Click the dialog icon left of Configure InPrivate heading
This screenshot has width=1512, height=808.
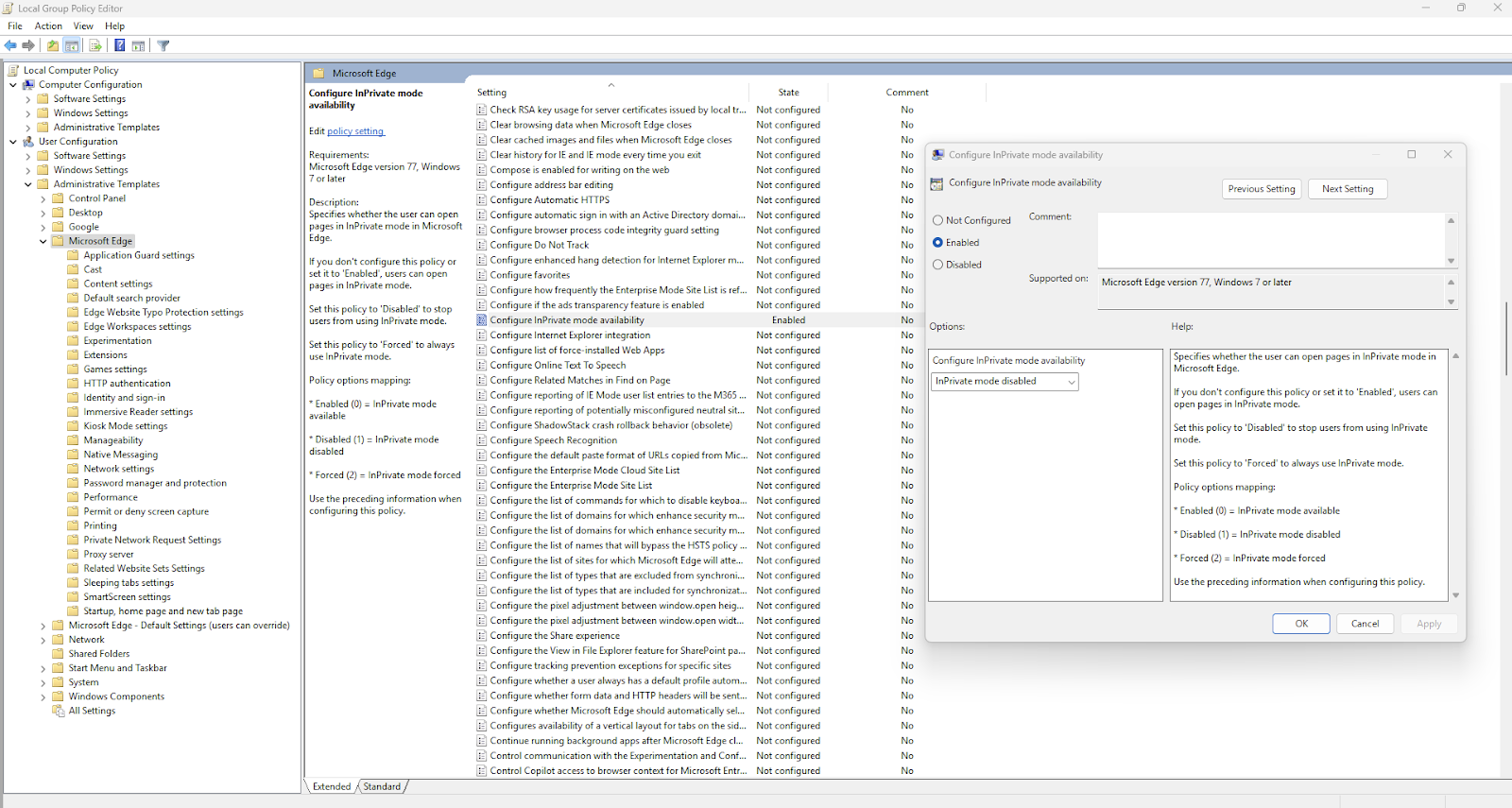[937, 183]
